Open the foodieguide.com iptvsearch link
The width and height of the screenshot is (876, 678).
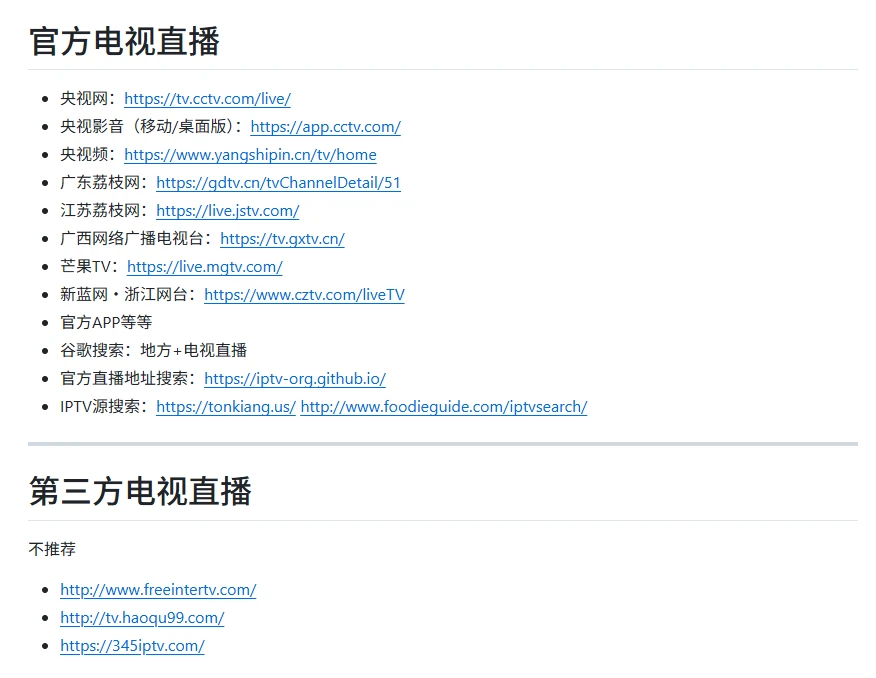[443, 407]
